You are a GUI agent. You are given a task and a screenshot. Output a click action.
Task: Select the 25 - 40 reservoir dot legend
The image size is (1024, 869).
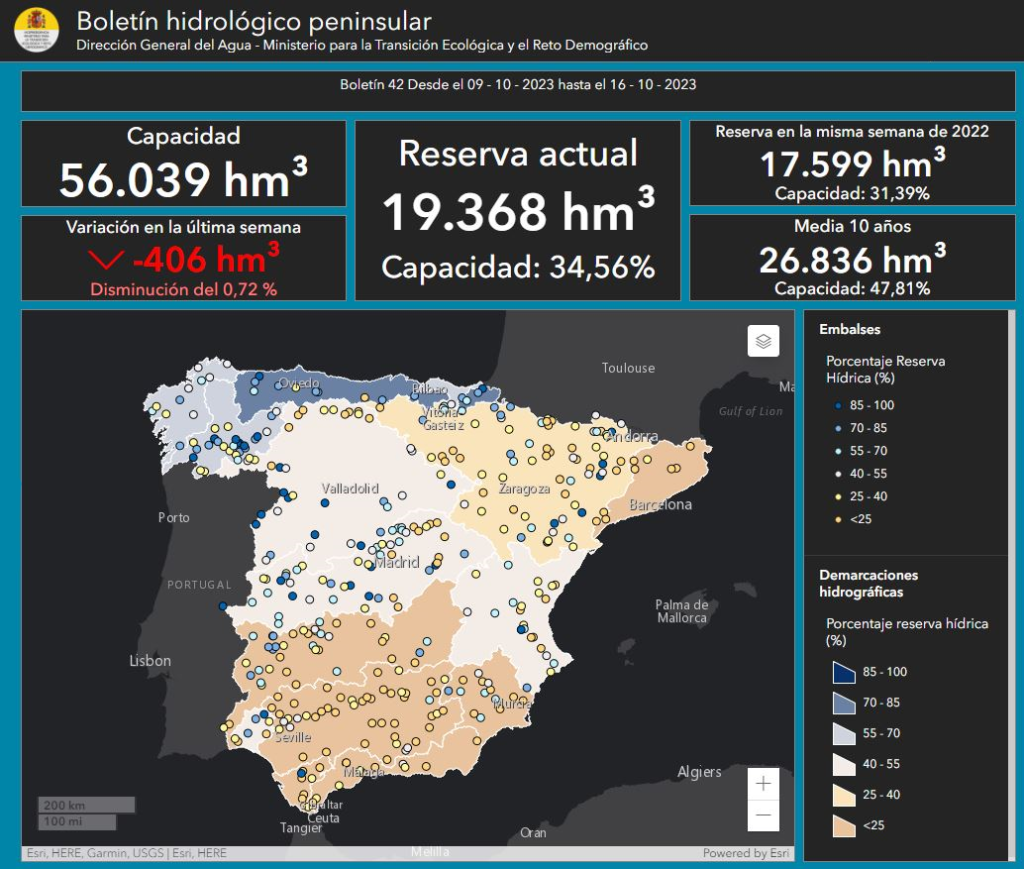838,497
